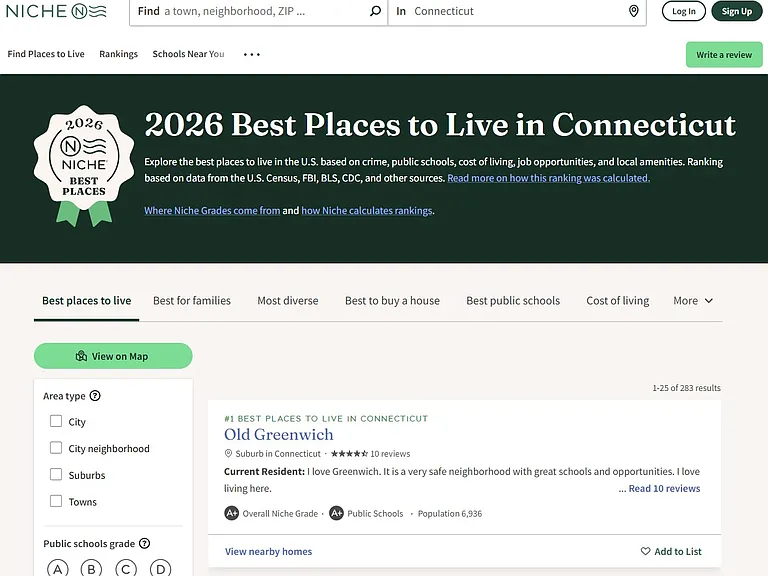768x576 pixels.
Task: Open Rankings navigation item
Action: (119, 54)
